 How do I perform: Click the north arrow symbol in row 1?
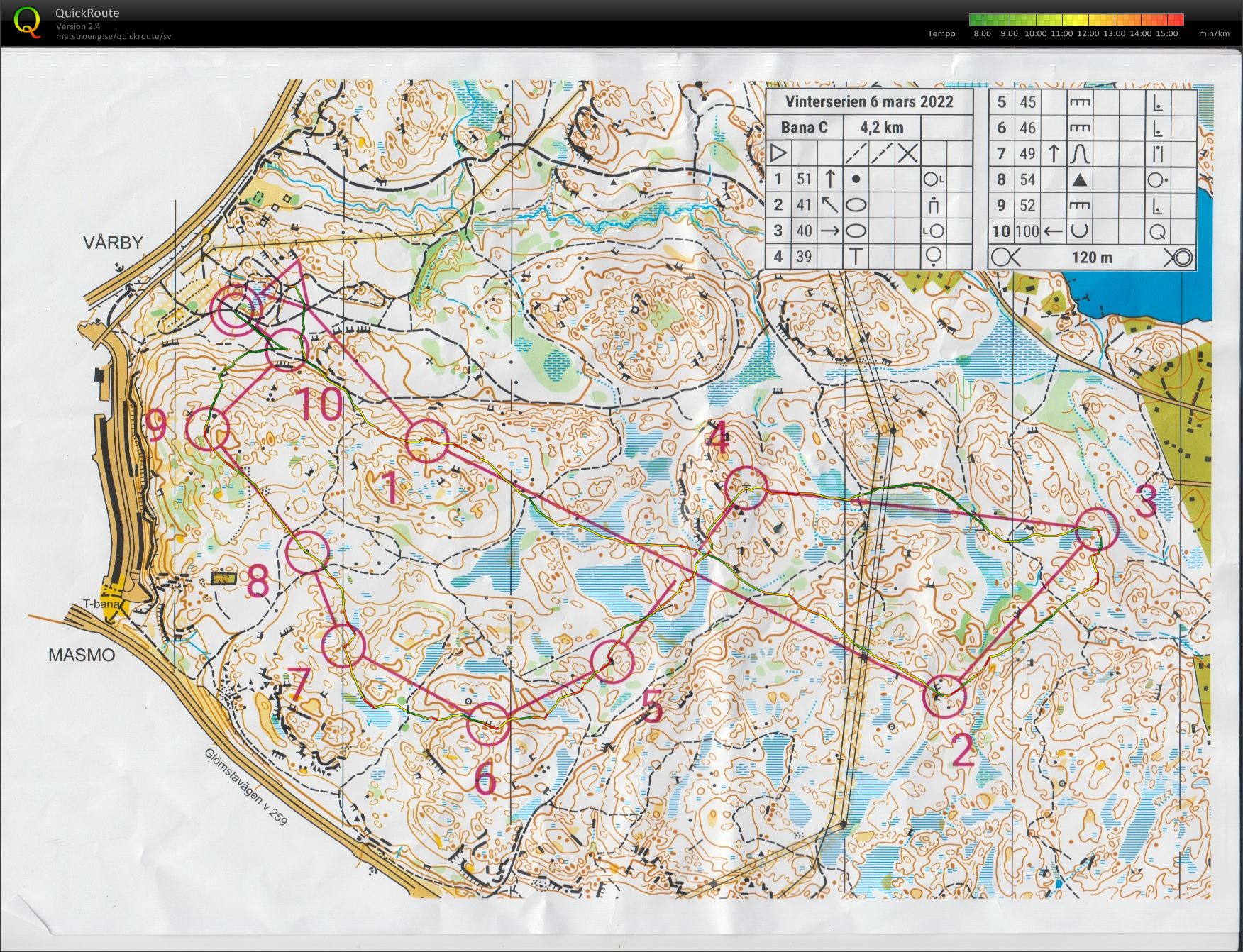click(829, 179)
